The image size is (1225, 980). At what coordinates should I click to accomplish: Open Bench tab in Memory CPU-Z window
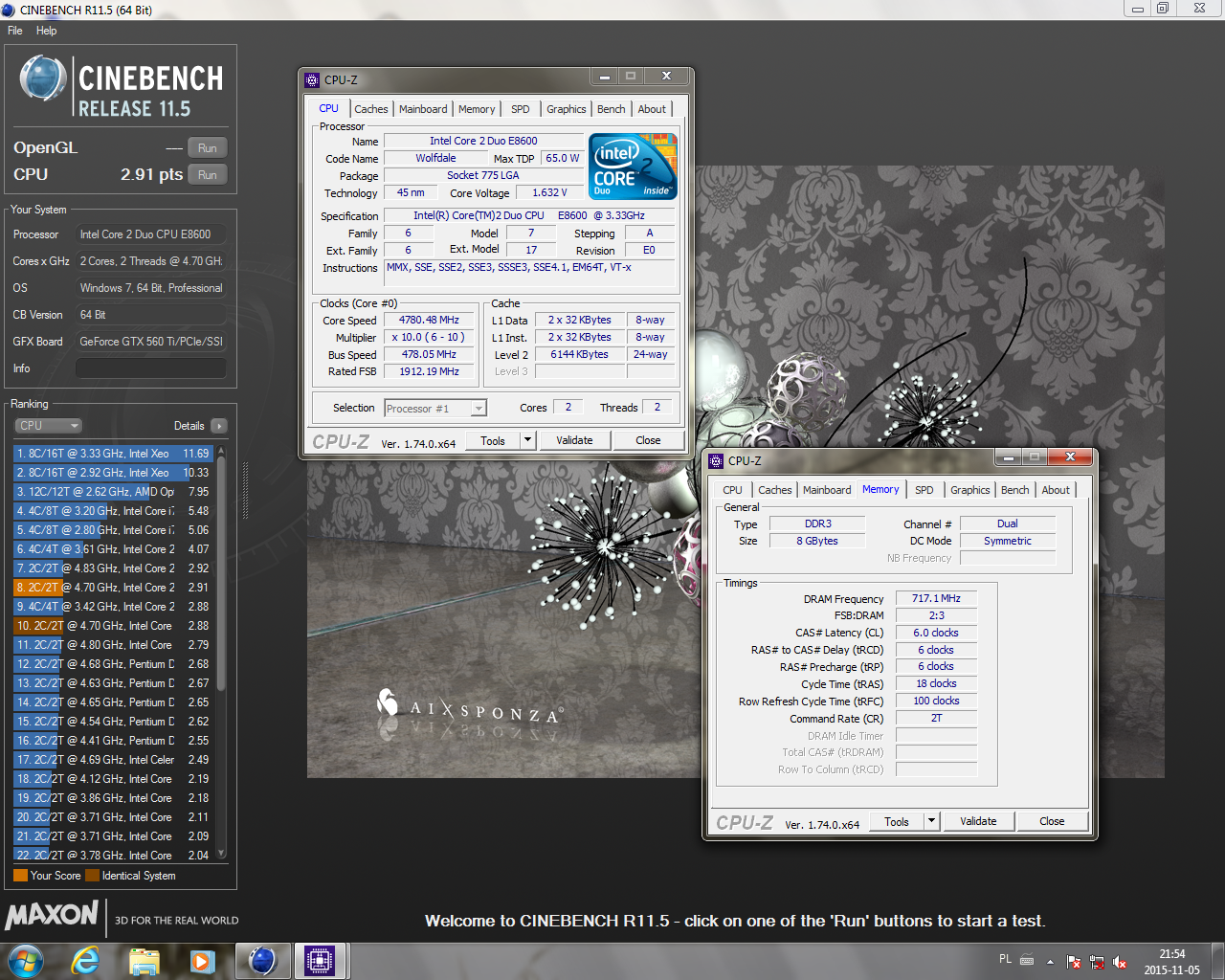1015,490
